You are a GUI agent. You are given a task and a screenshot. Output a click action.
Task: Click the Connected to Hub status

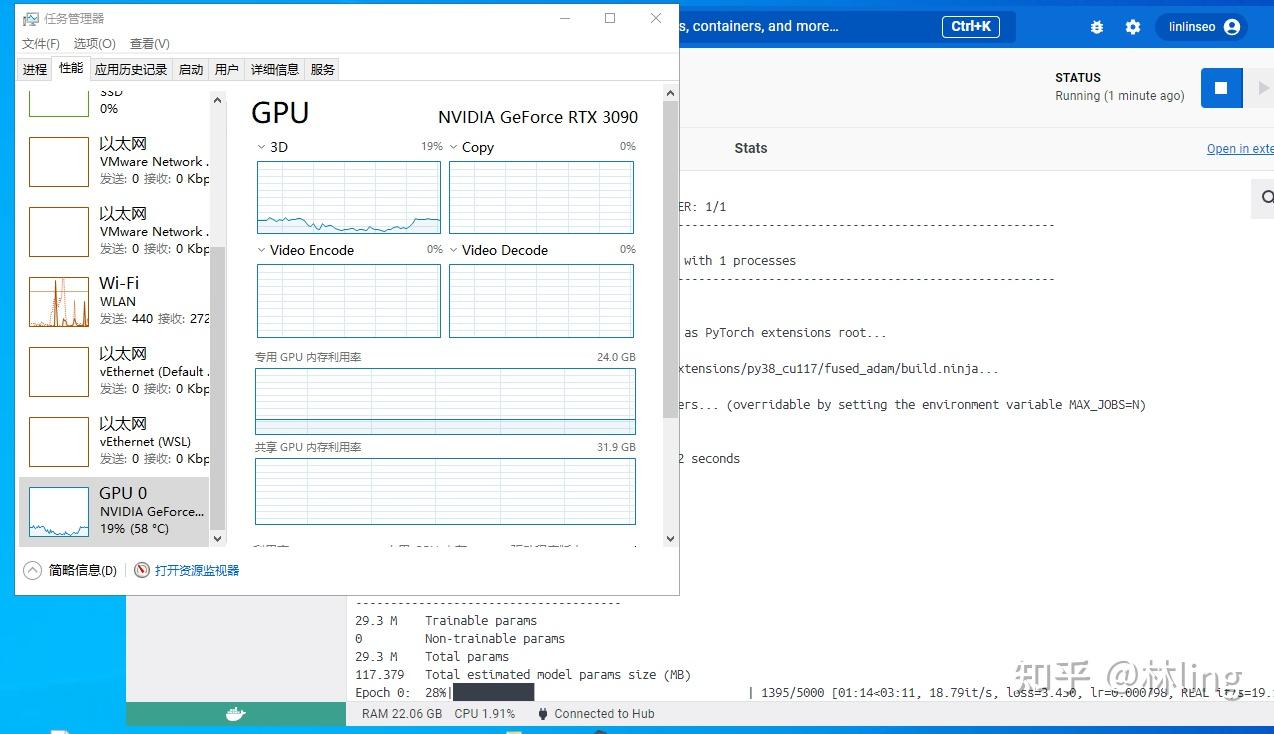(595, 714)
